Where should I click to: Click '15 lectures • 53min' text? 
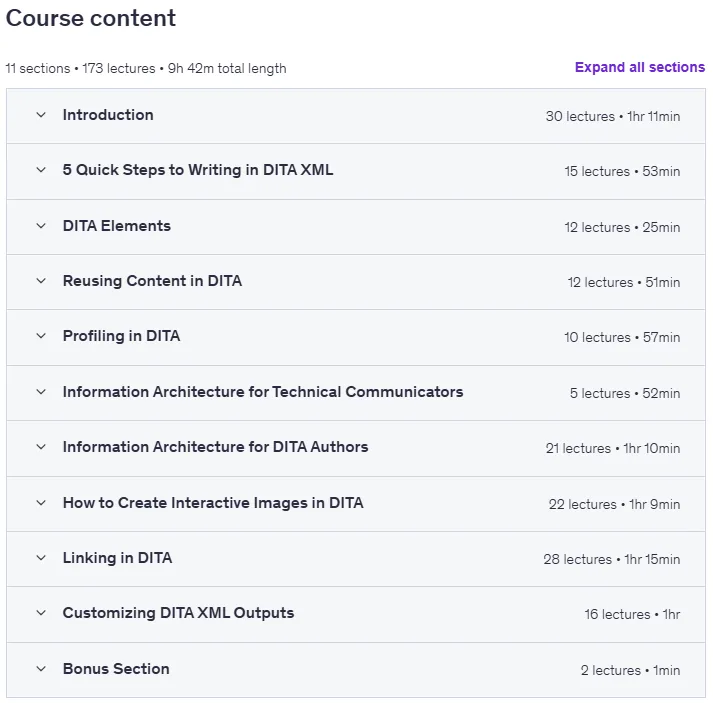coord(623,171)
